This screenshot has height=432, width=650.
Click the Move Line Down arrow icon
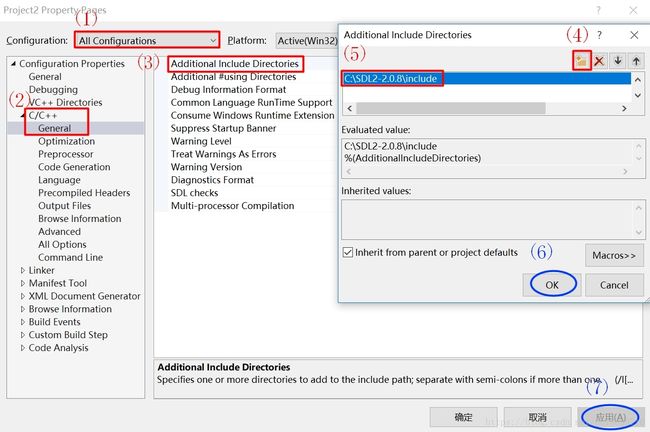[618, 61]
